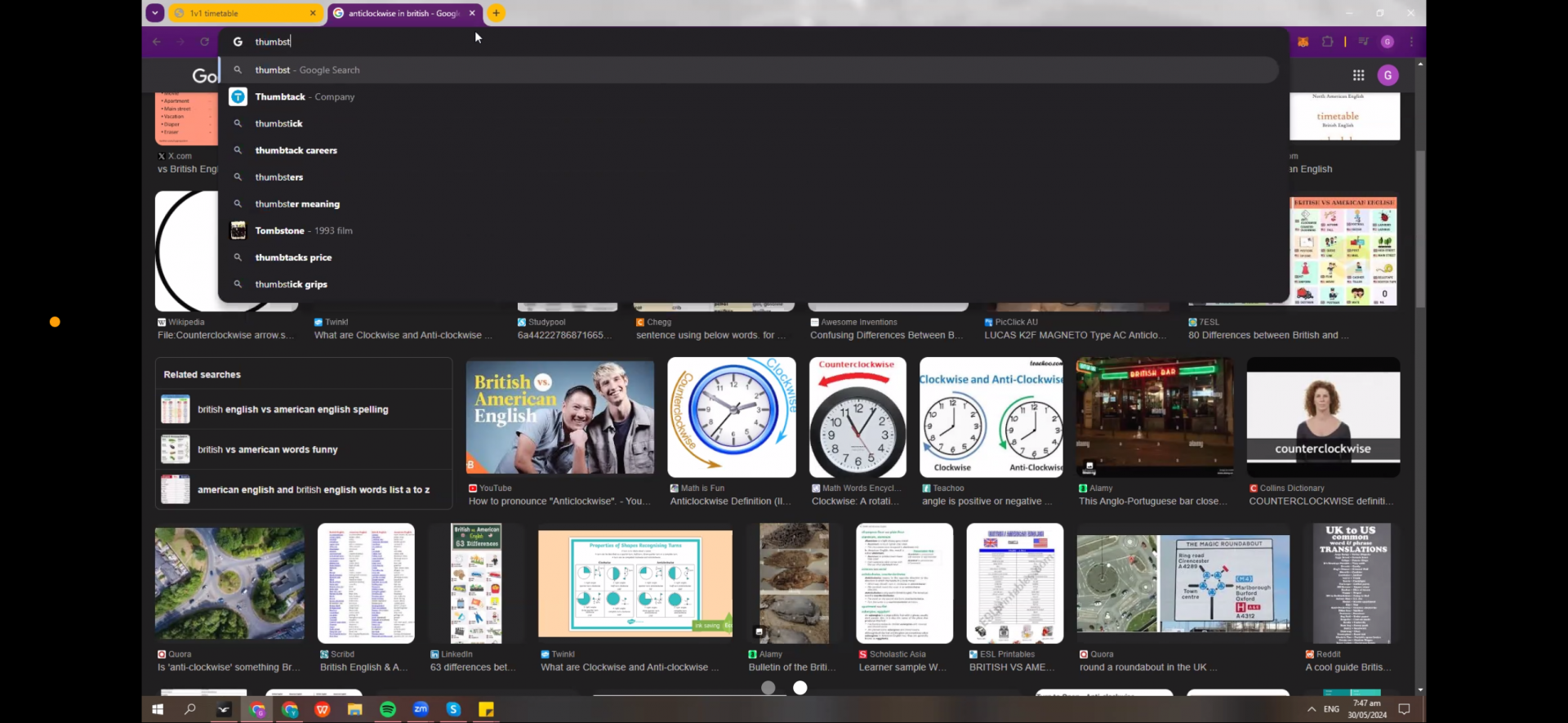The image size is (1568, 723).
Task: Open the new tab plus button
Action: (496, 13)
